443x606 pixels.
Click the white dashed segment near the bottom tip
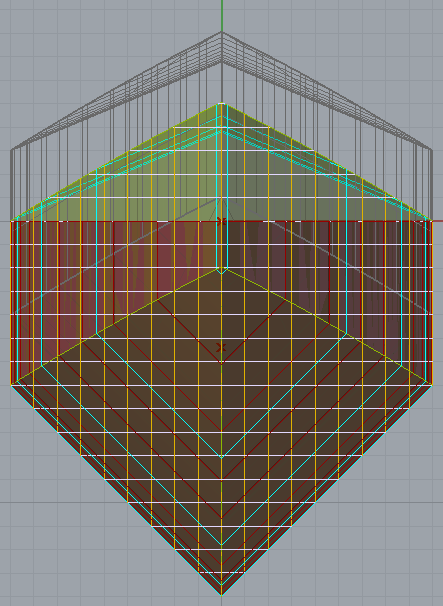[222, 572]
